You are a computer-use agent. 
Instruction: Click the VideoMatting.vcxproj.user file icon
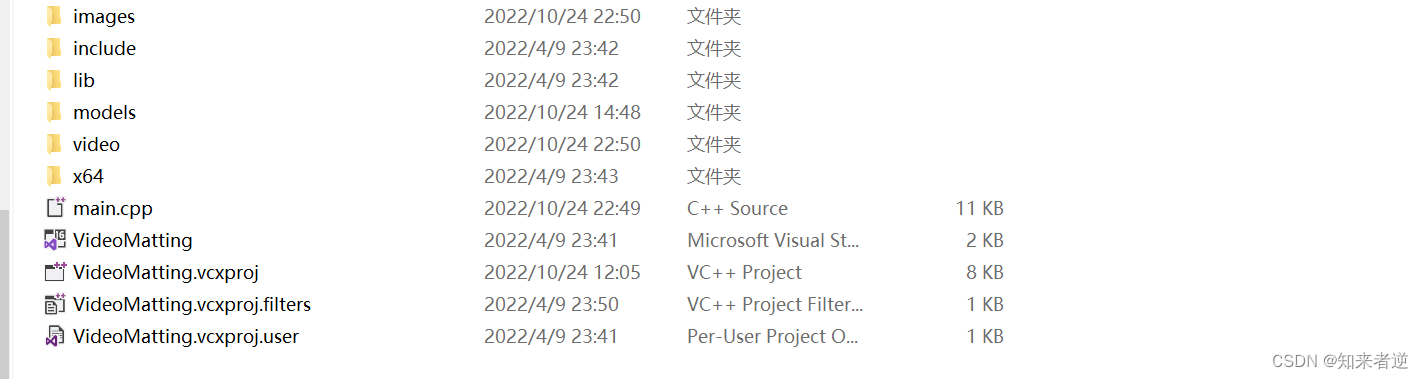(55, 336)
